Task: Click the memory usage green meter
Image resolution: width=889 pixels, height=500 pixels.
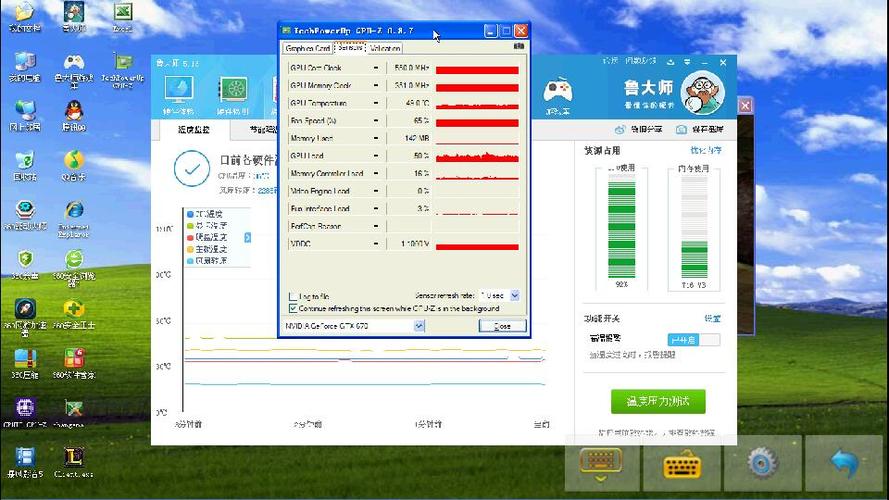Action: click(x=694, y=227)
